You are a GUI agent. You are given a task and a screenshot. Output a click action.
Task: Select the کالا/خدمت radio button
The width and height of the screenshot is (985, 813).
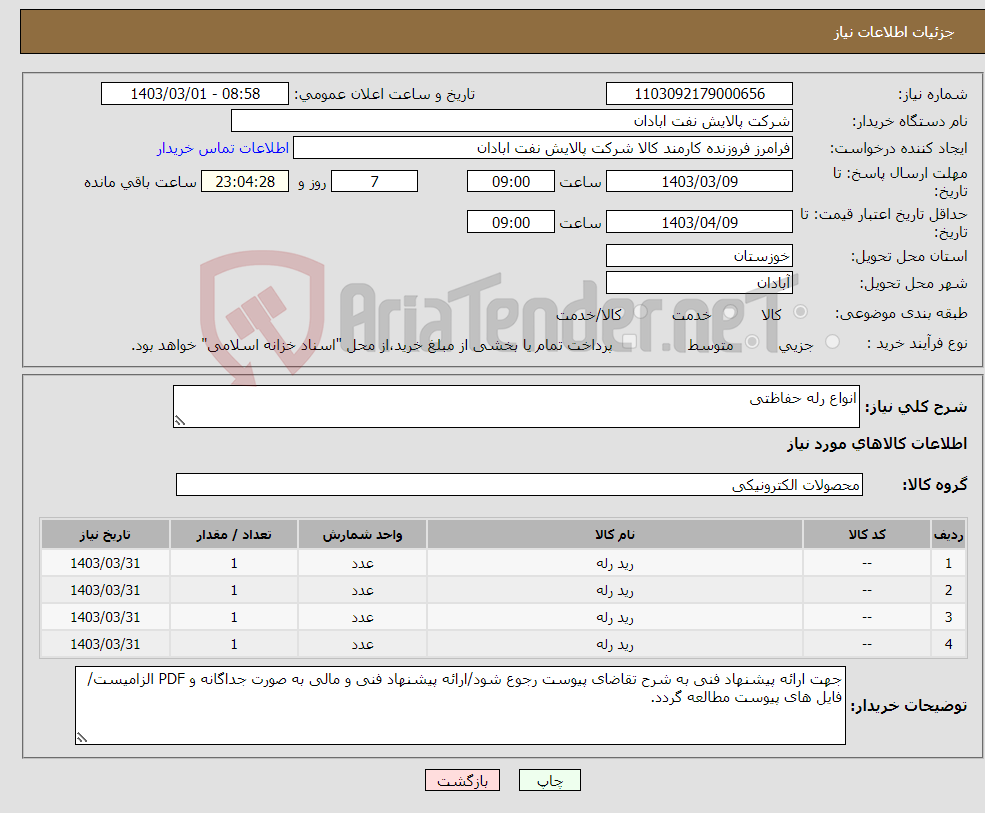(x=640, y=312)
